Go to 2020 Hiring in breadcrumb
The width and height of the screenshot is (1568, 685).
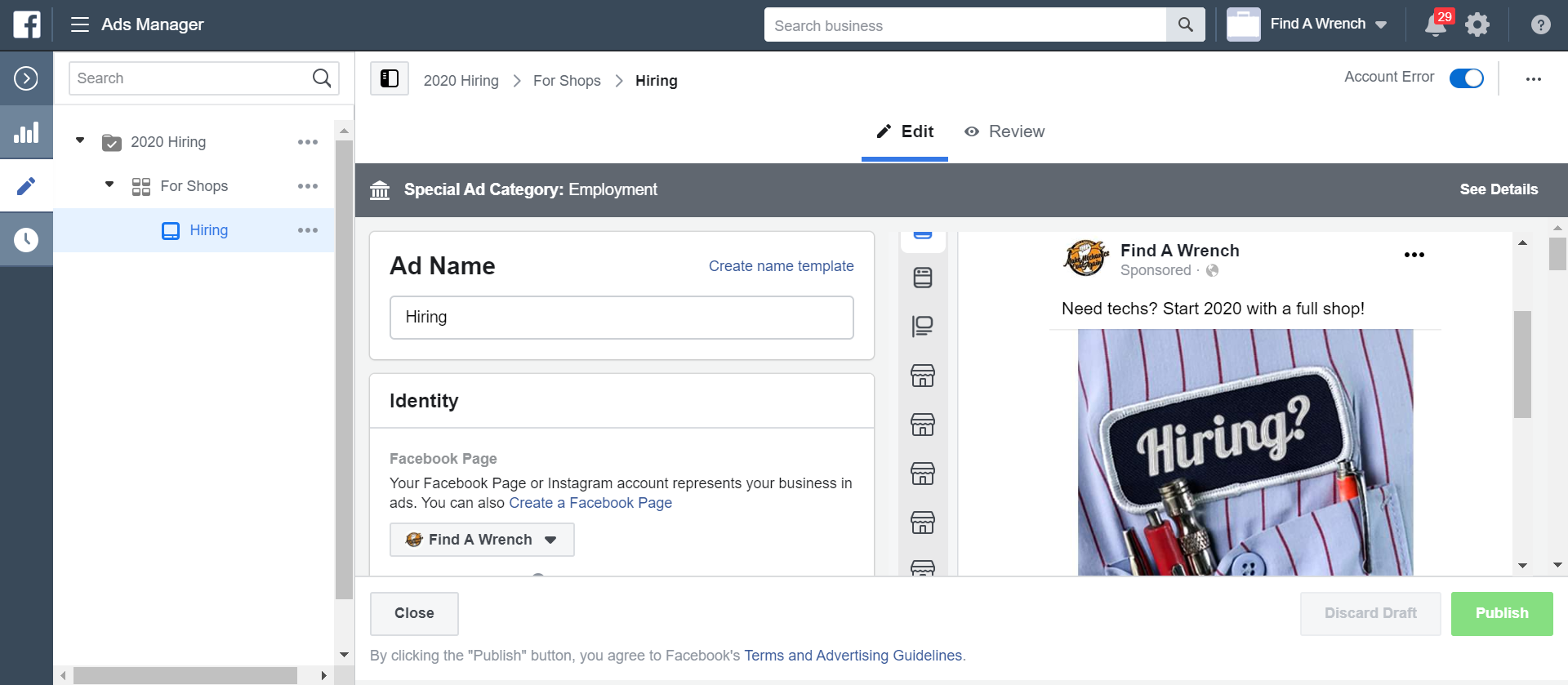pos(461,81)
